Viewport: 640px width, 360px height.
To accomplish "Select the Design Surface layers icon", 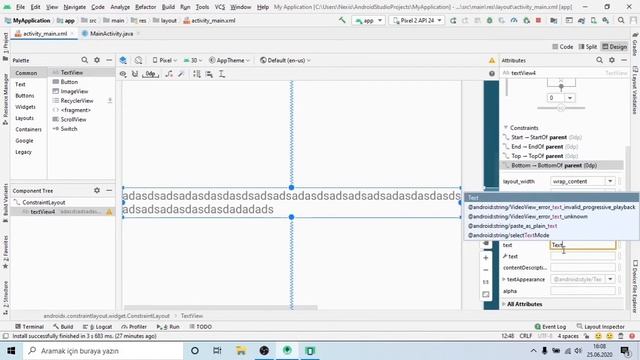I will 123,60.
